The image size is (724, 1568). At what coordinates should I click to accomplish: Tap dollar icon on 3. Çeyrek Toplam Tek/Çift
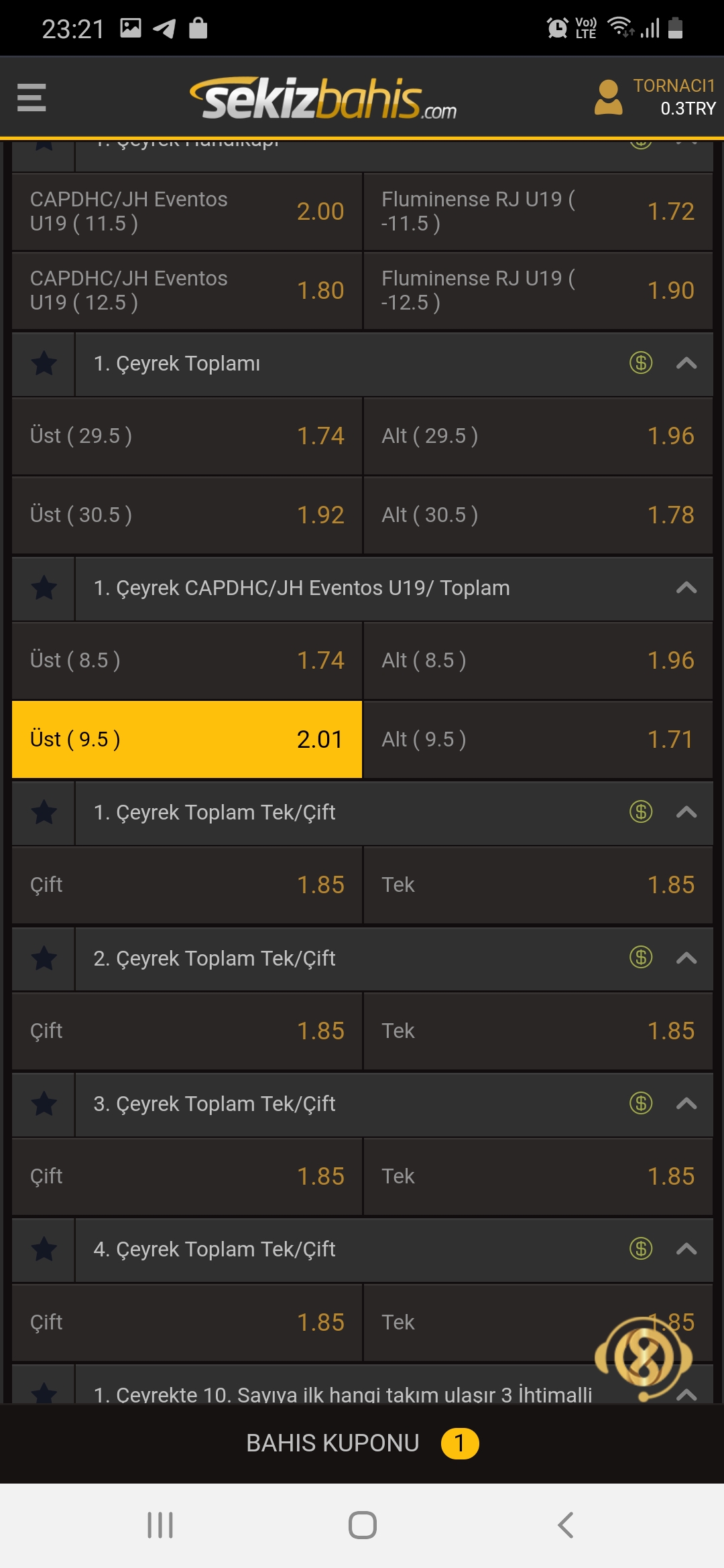641,1103
